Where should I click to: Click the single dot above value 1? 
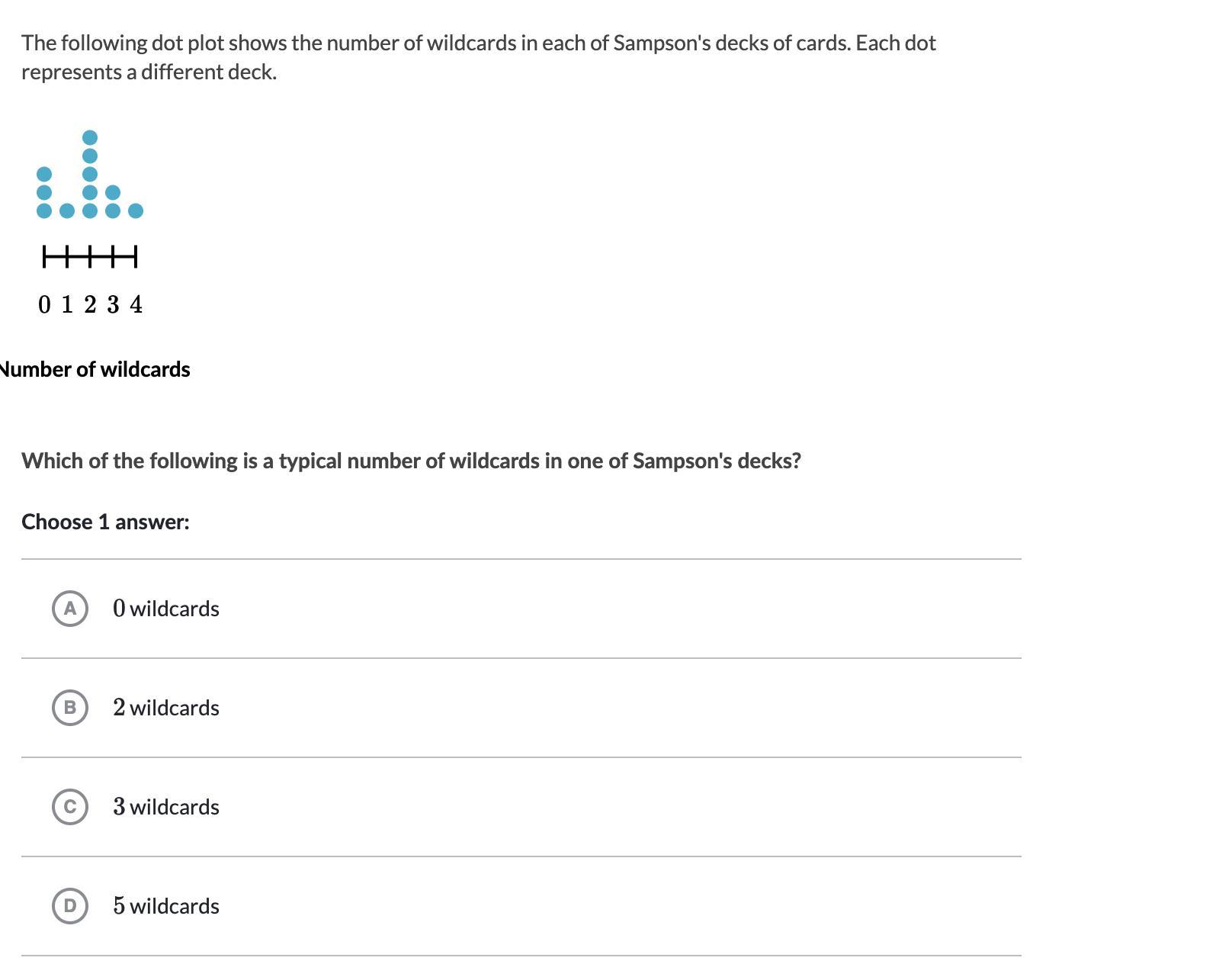pos(67,210)
